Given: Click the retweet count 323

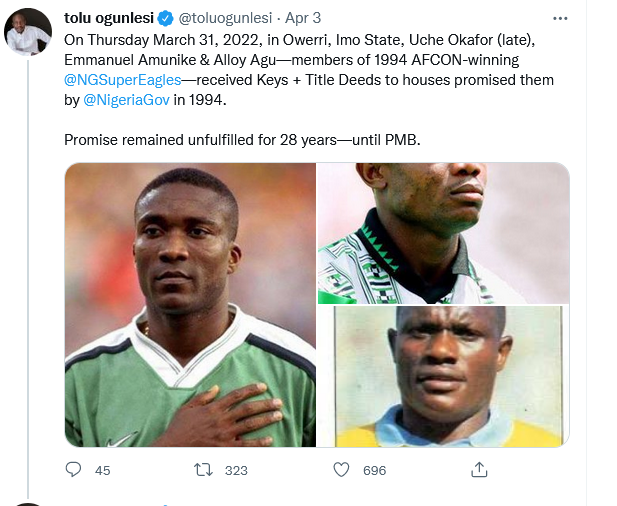Looking at the screenshot, I should [236, 470].
